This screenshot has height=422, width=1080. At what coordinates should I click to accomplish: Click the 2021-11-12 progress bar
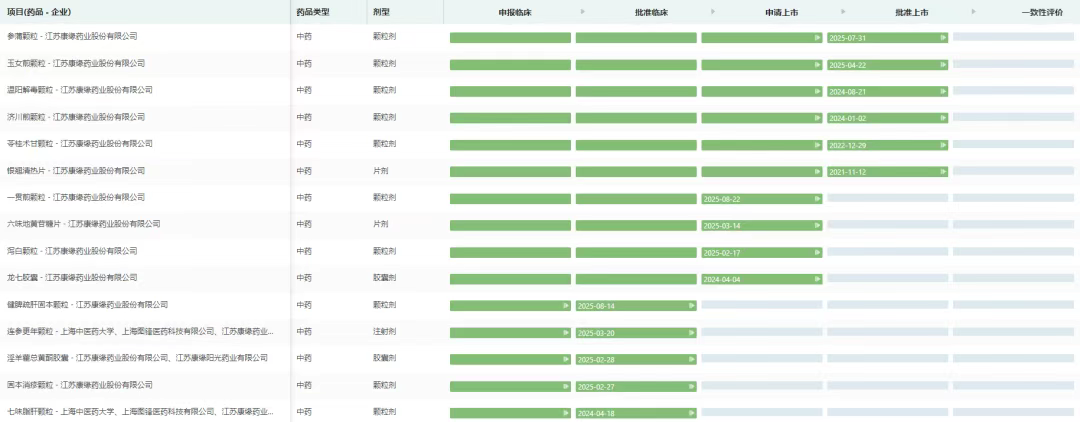point(887,172)
